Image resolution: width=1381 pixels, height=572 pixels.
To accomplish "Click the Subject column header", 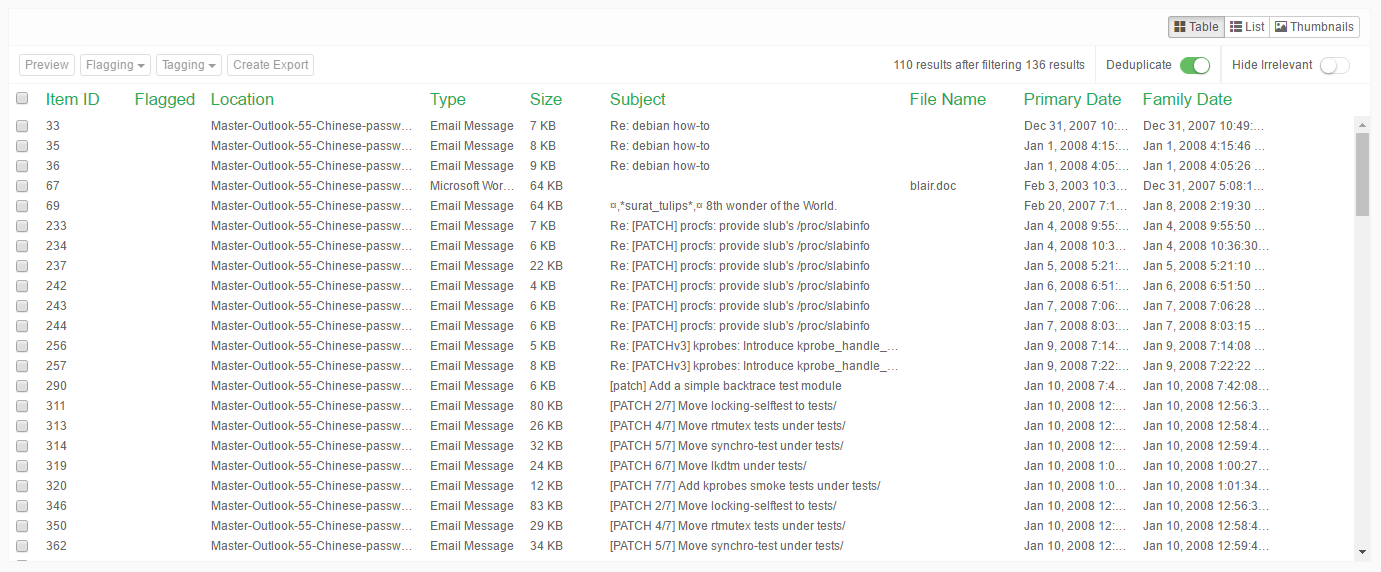I will click(x=637, y=99).
